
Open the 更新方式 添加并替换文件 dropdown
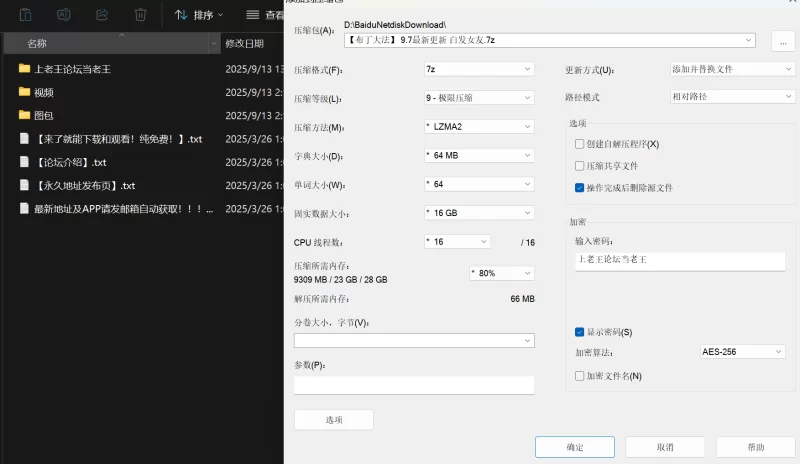pyautogui.click(x=732, y=69)
